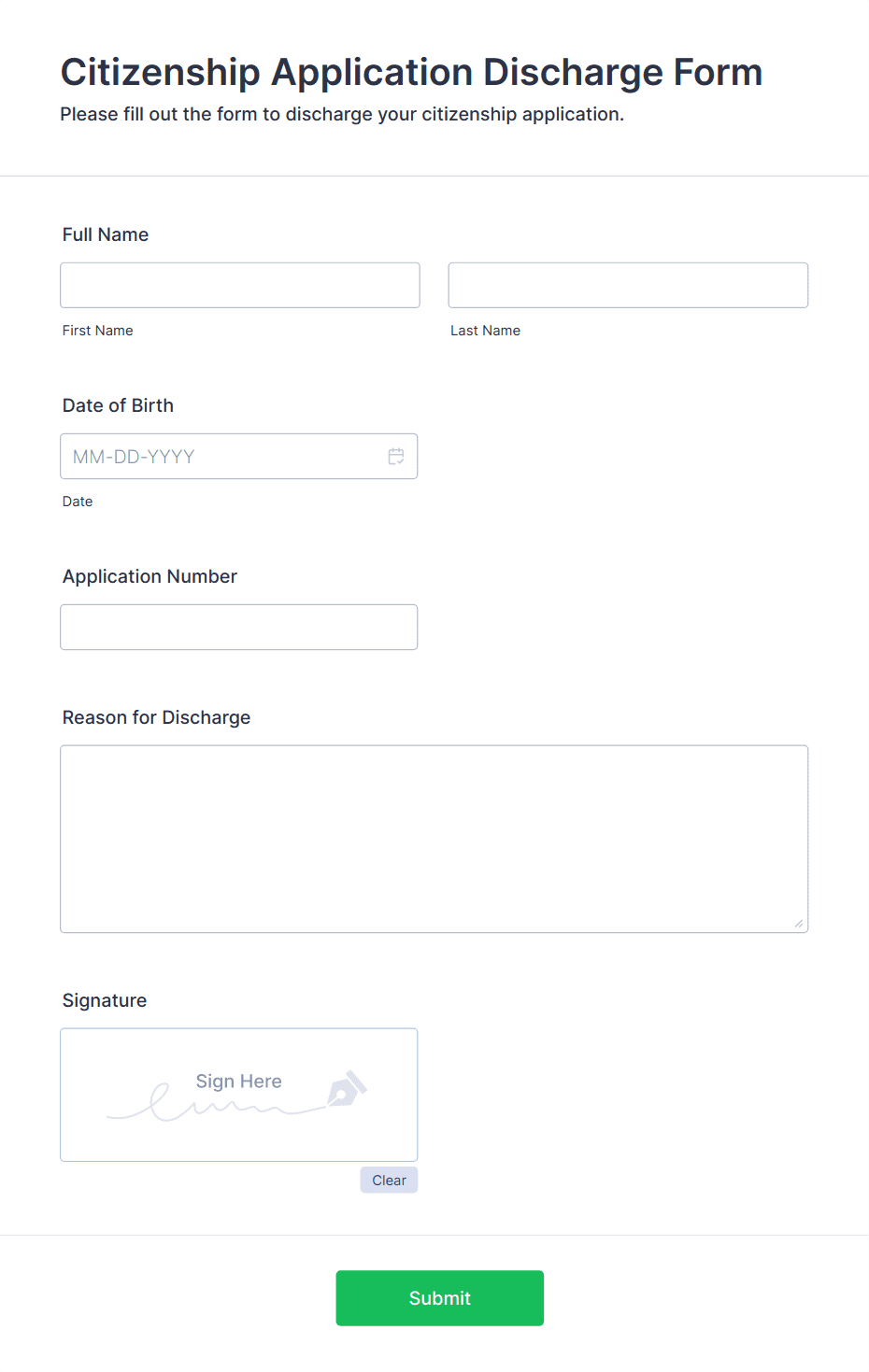
Task: Click the First Name sublabel
Action: (98, 331)
